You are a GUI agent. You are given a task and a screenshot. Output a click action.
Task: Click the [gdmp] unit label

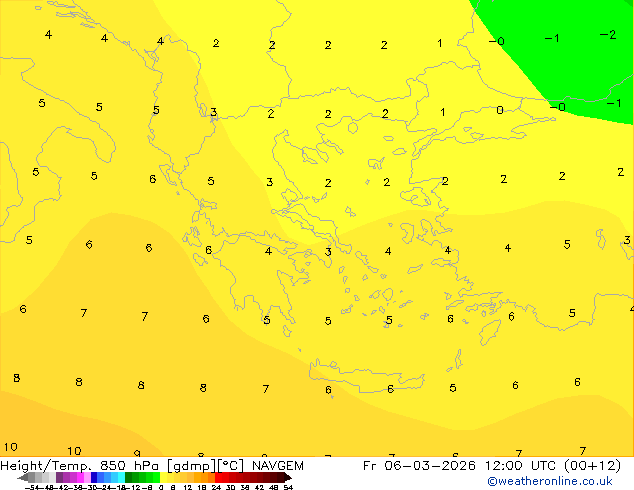tap(191, 466)
